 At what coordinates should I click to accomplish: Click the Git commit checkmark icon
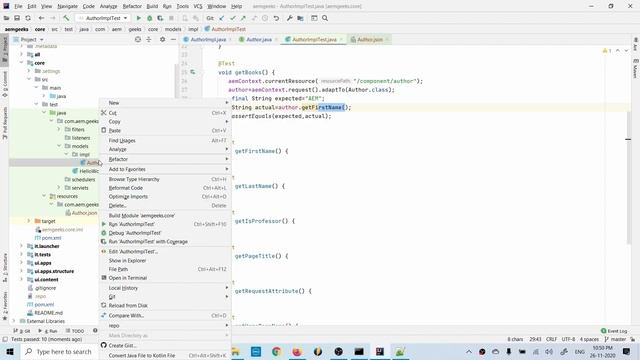click(x=233, y=18)
